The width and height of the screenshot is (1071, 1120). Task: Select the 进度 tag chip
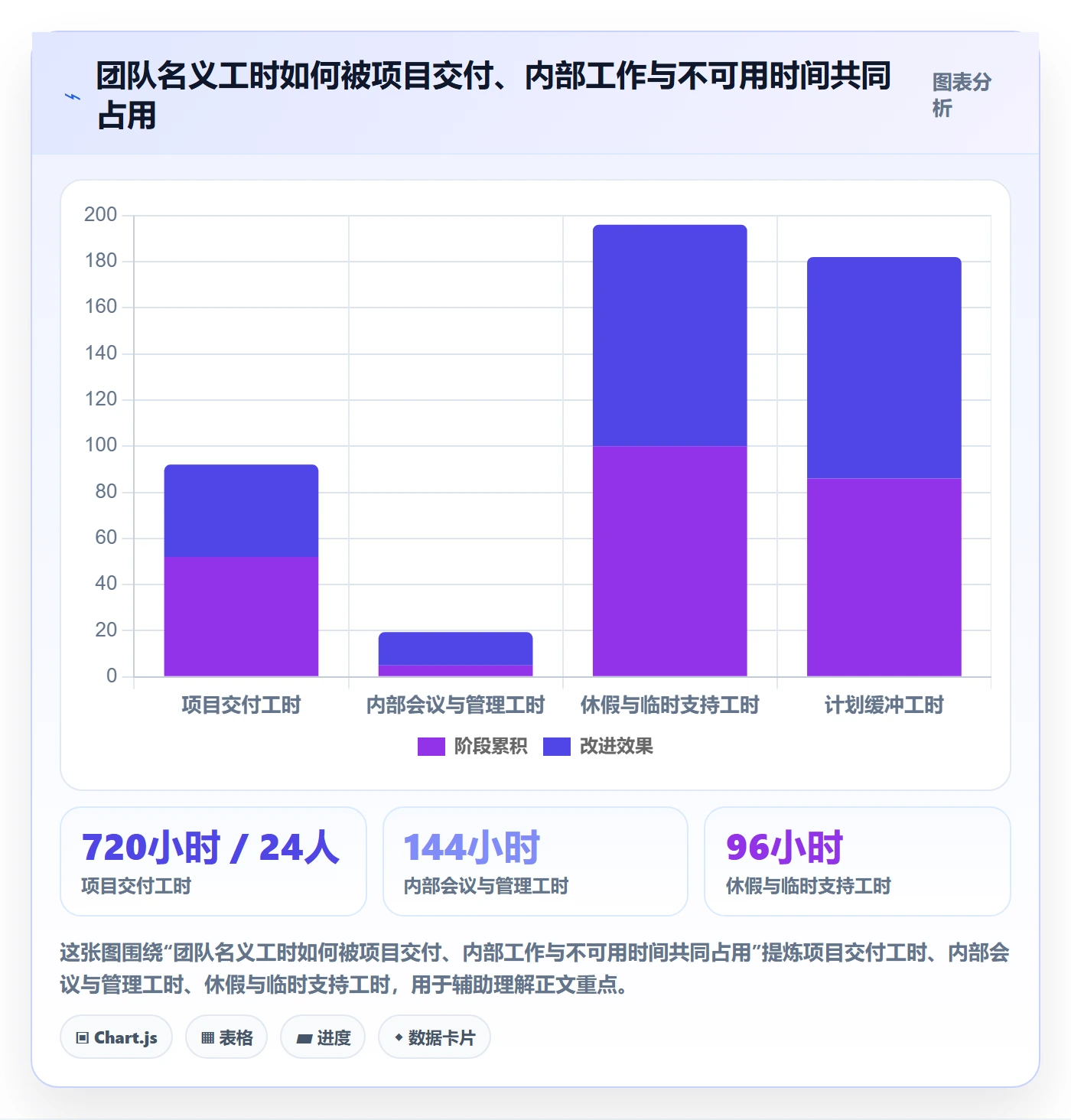(323, 1037)
